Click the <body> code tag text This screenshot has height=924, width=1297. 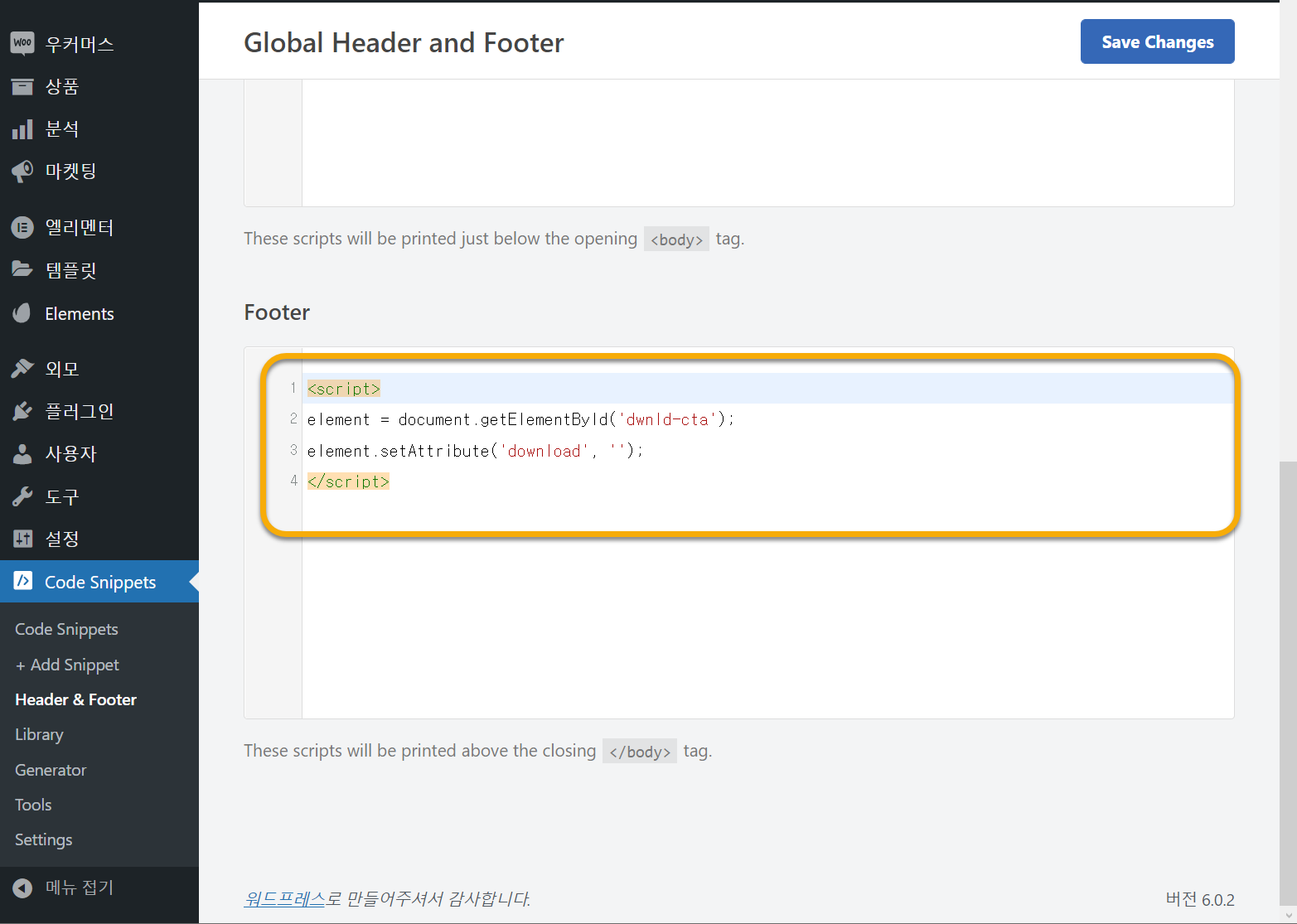click(676, 239)
